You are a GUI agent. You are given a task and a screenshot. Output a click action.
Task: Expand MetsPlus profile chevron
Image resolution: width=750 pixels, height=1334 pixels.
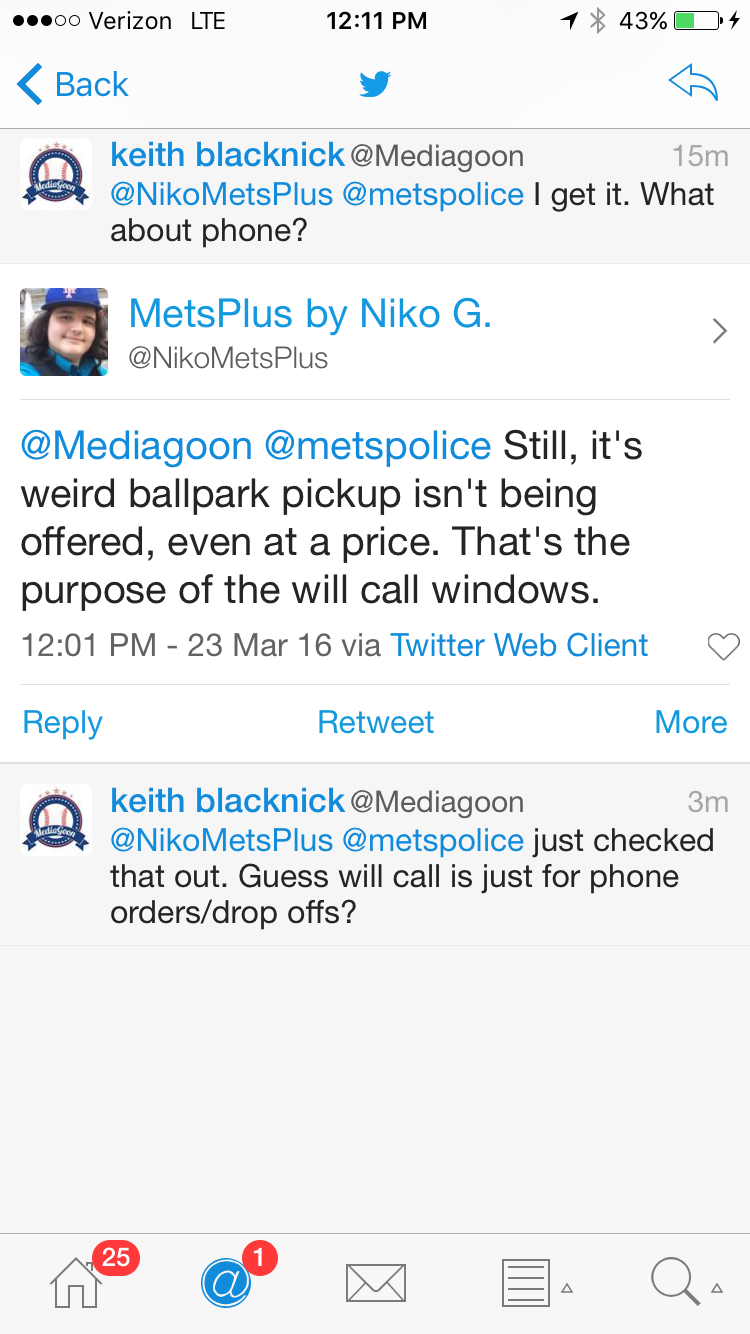(x=719, y=331)
